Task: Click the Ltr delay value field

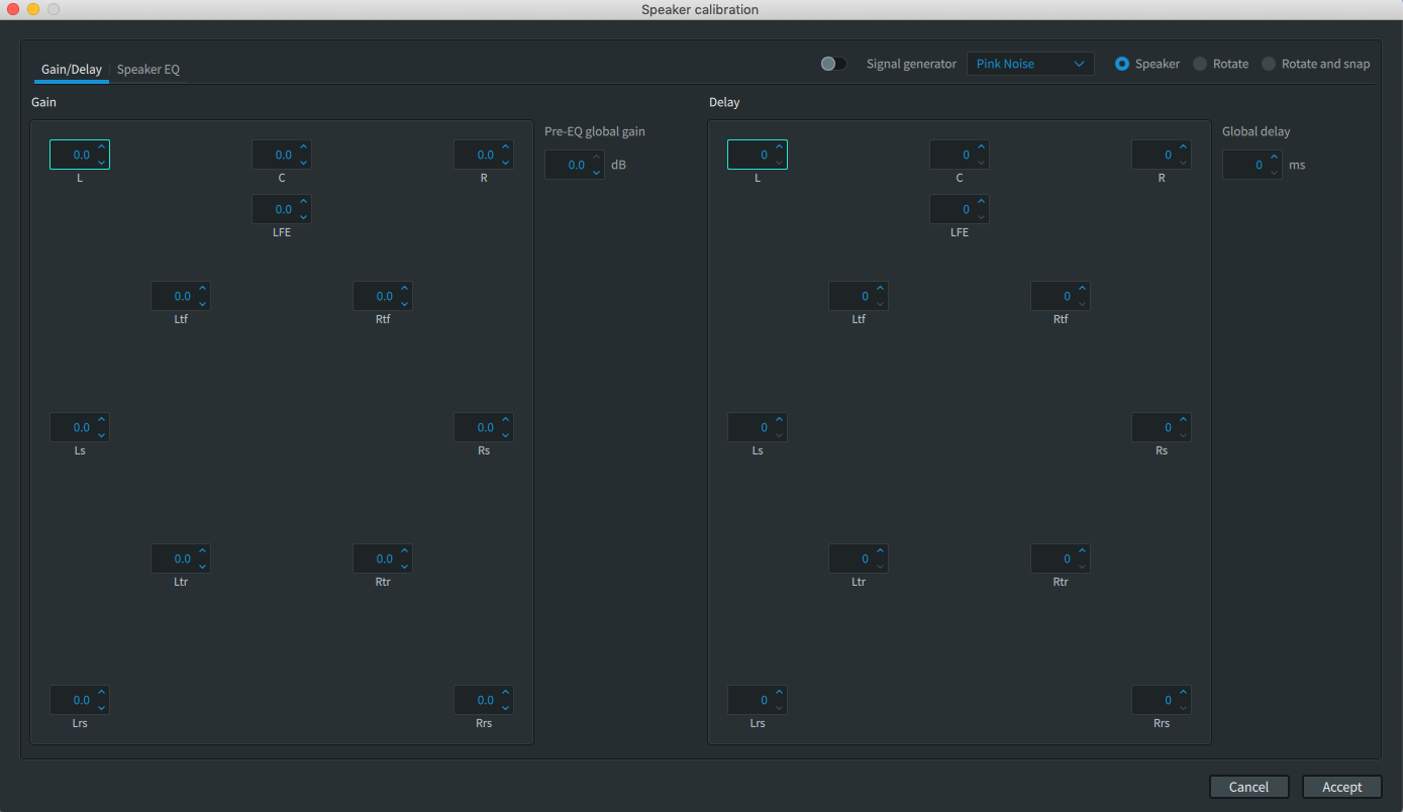Action: click(850, 559)
